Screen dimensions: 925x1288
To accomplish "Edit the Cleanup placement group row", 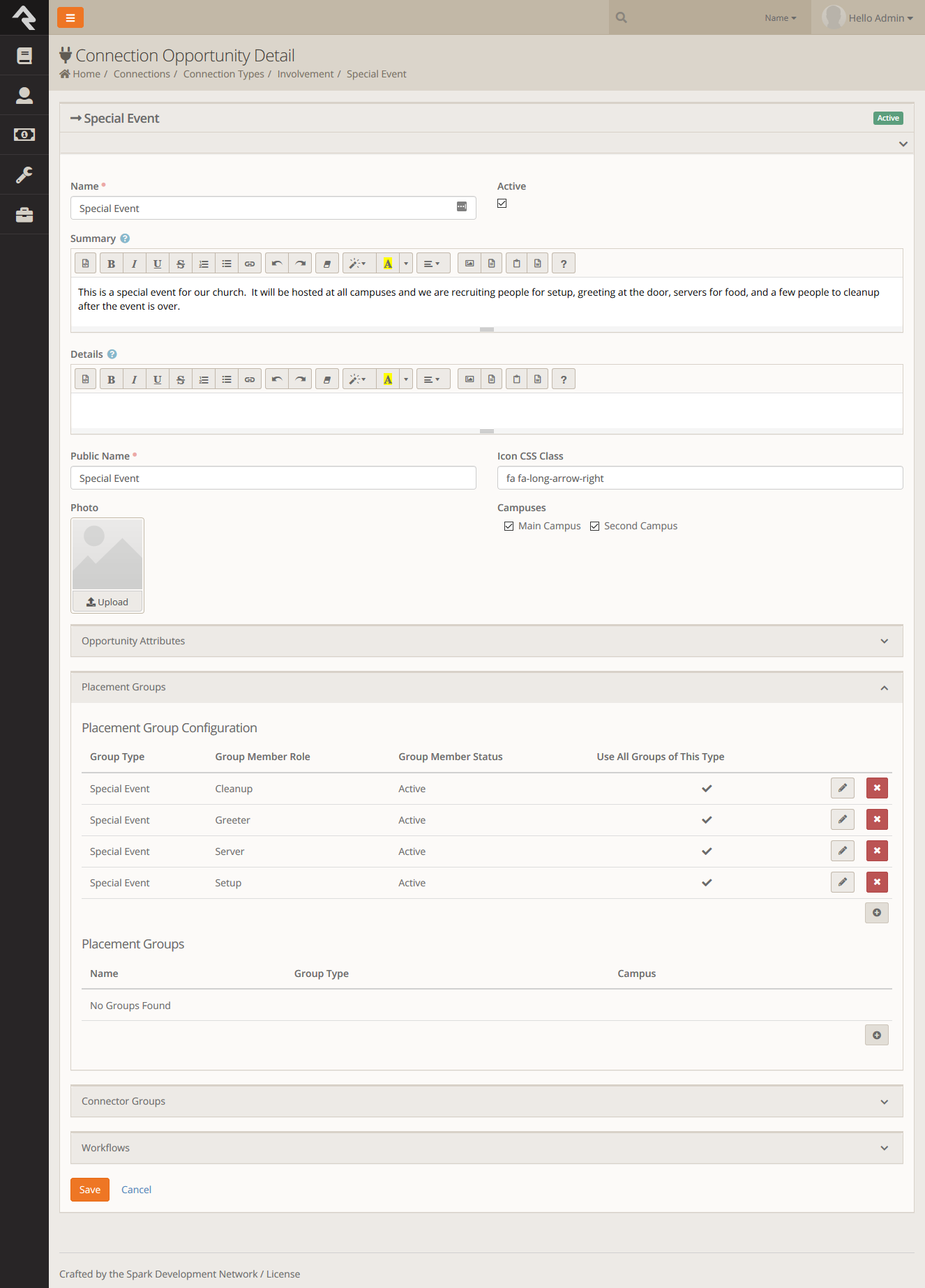I will [842, 788].
